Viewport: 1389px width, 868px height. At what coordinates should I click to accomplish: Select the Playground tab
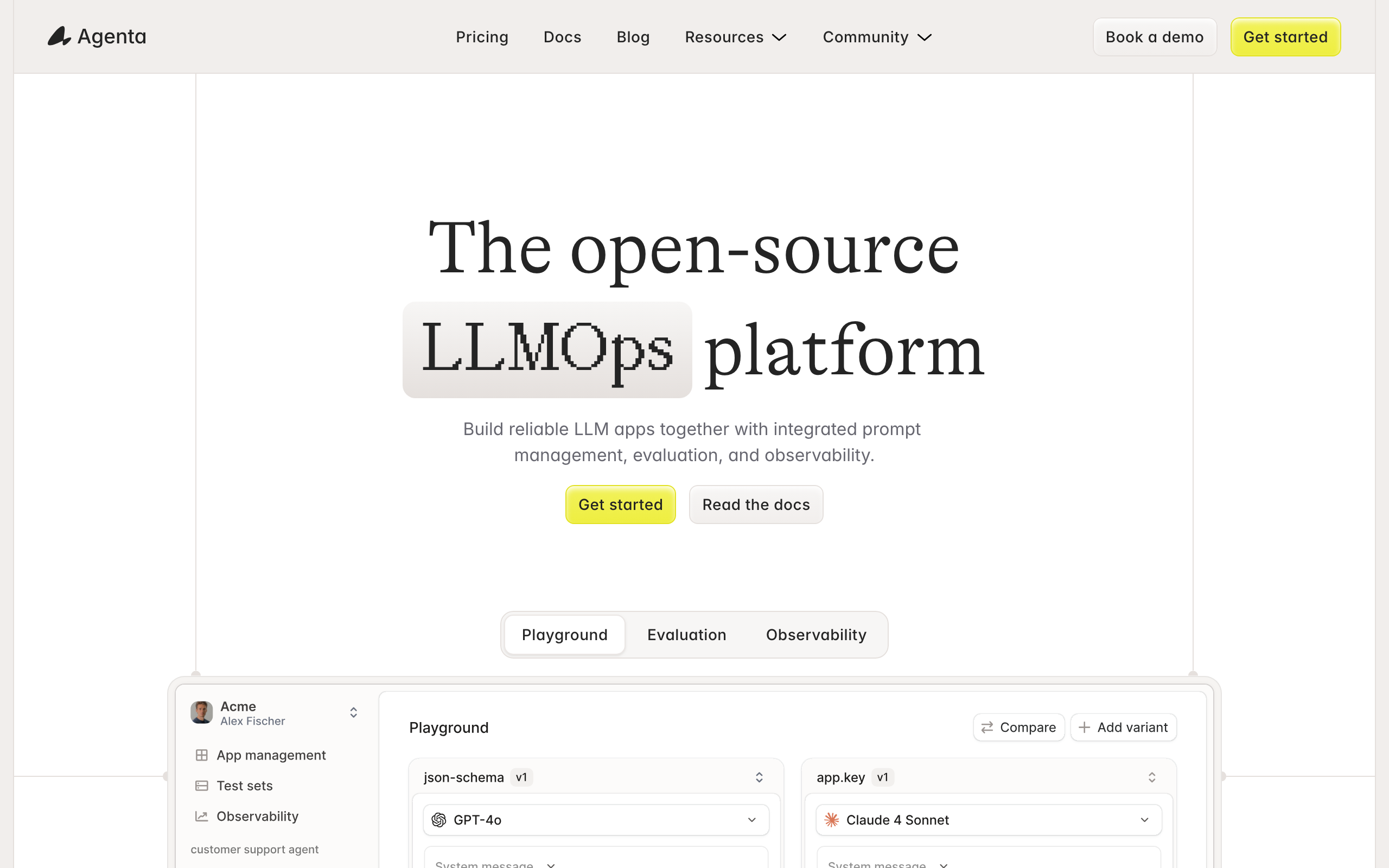564,635
